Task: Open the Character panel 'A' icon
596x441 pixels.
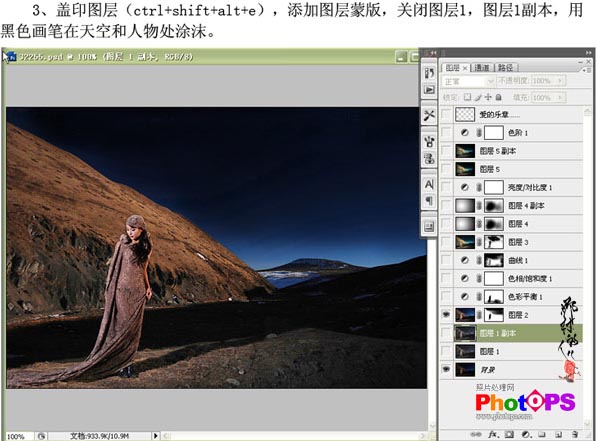Action: (x=429, y=184)
